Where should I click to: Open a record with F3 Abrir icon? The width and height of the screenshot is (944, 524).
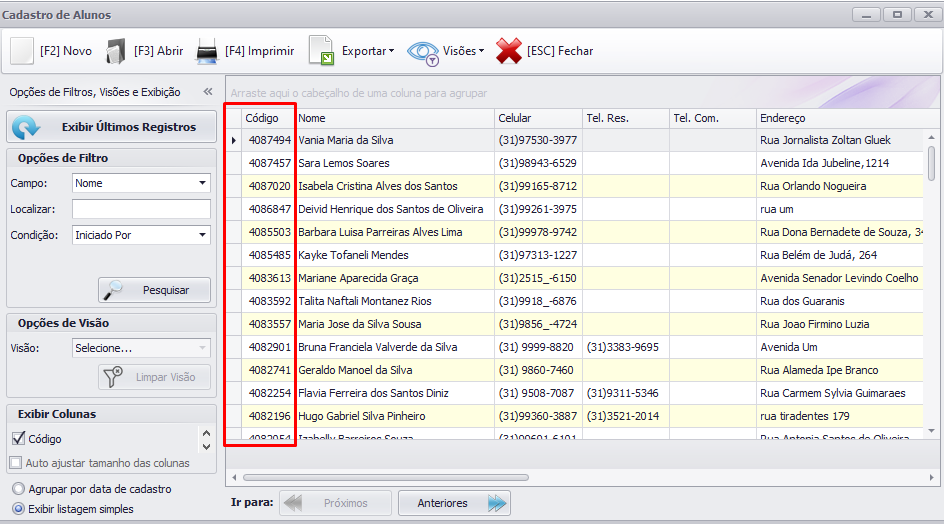point(116,51)
